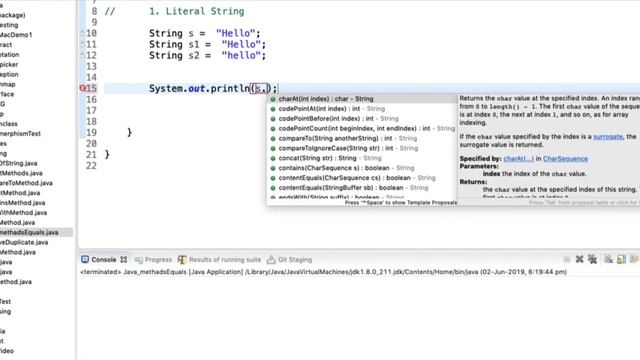Switch to the Console tab
640x360 pixels.
104,260
